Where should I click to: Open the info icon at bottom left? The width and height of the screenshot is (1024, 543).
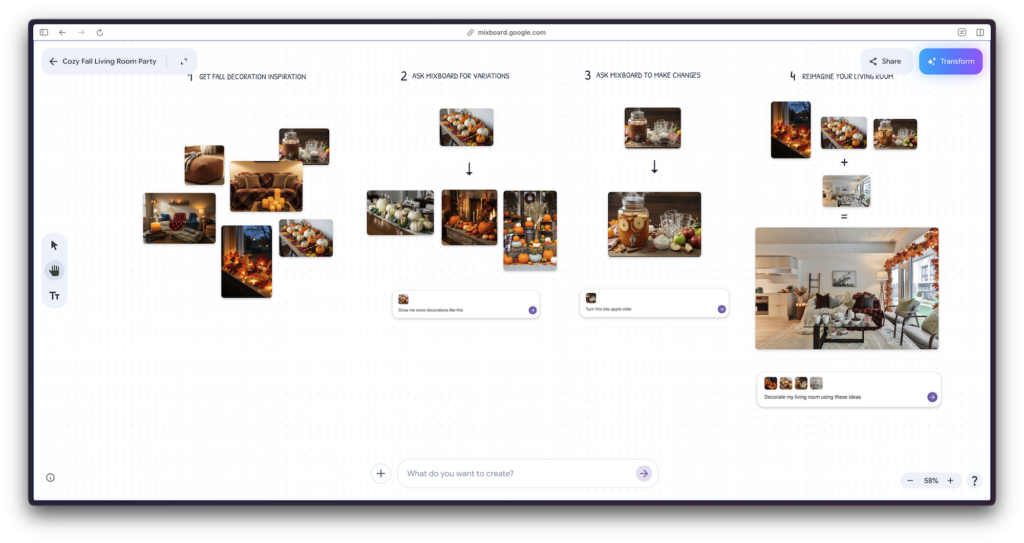pyautogui.click(x=50, y=478)
